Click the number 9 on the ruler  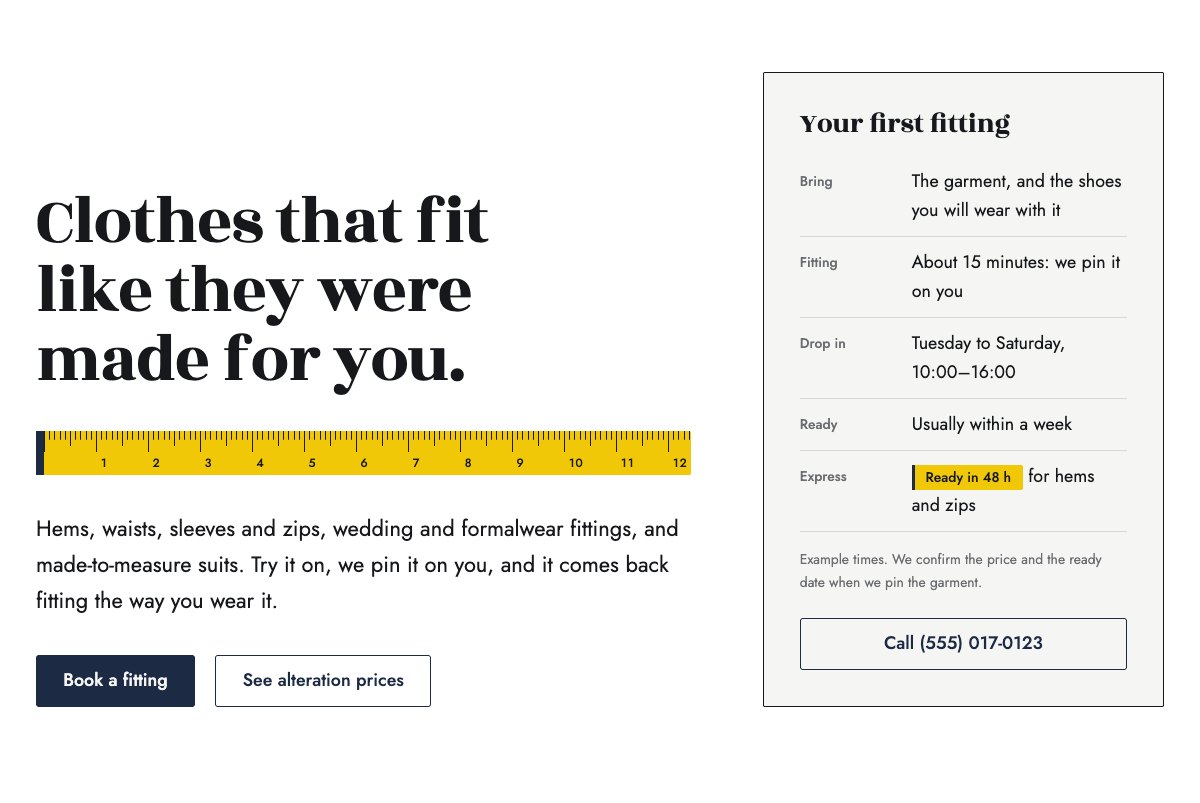pyautogui.click(x=520, y=463)
